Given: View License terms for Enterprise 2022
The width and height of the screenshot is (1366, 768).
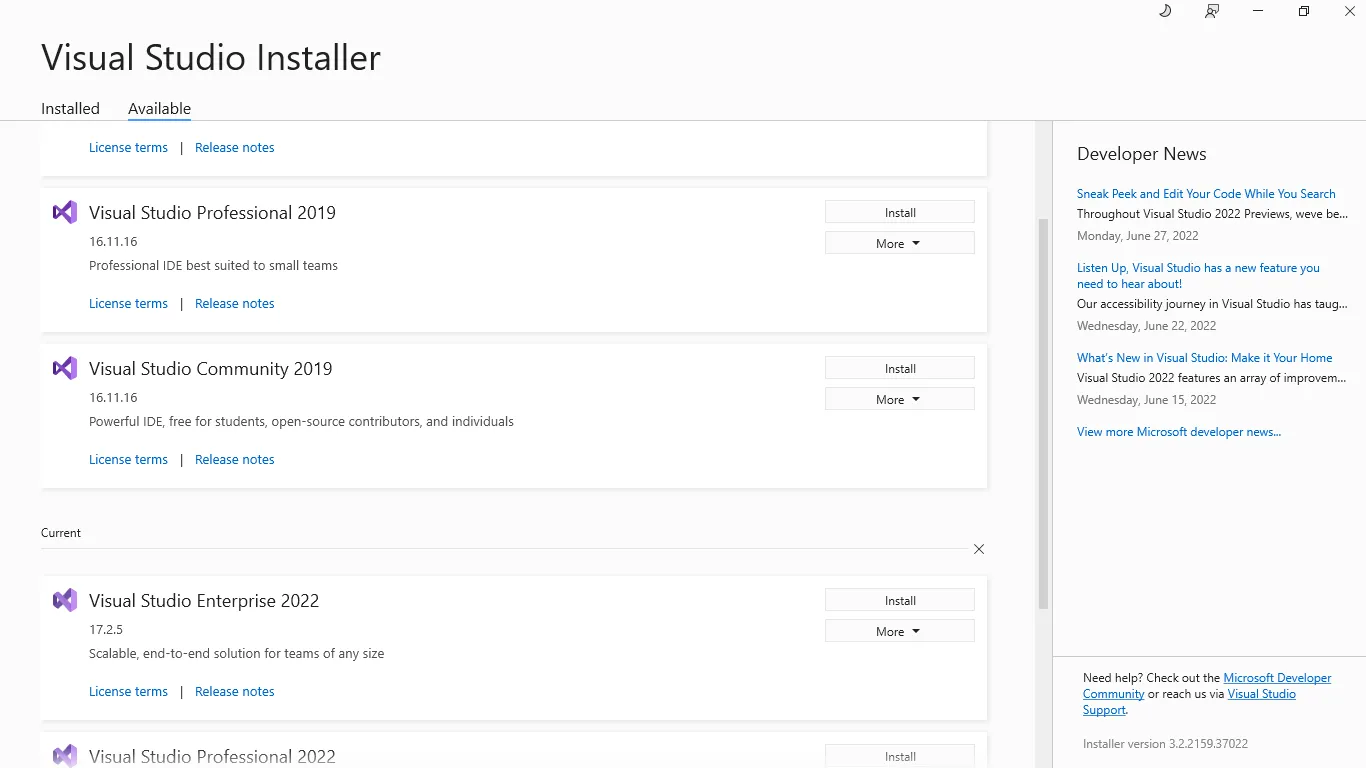Looking at the screenshot, I should coord(128,691).
